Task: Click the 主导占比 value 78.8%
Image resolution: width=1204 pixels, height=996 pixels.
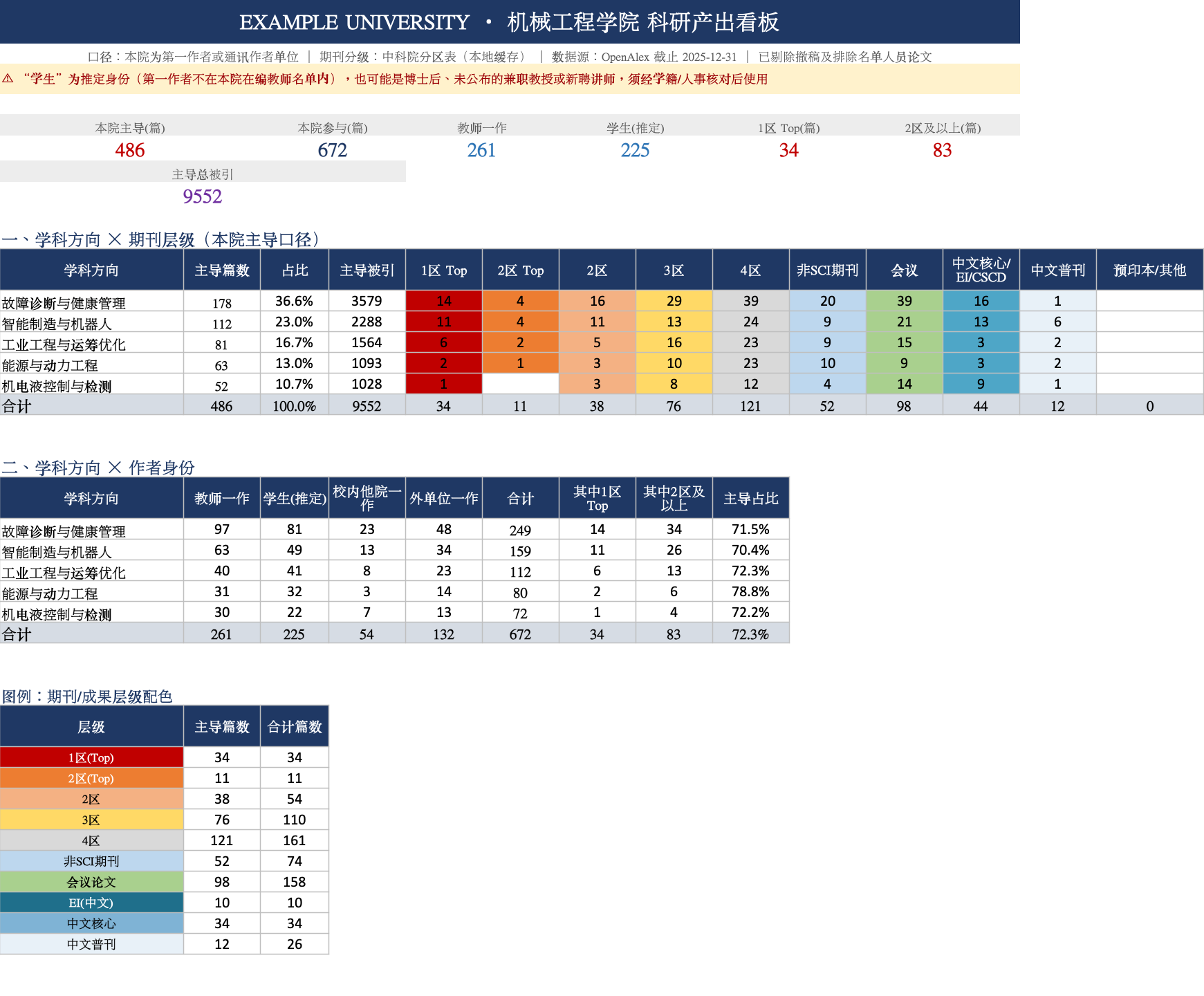Action: coord(751,591)
